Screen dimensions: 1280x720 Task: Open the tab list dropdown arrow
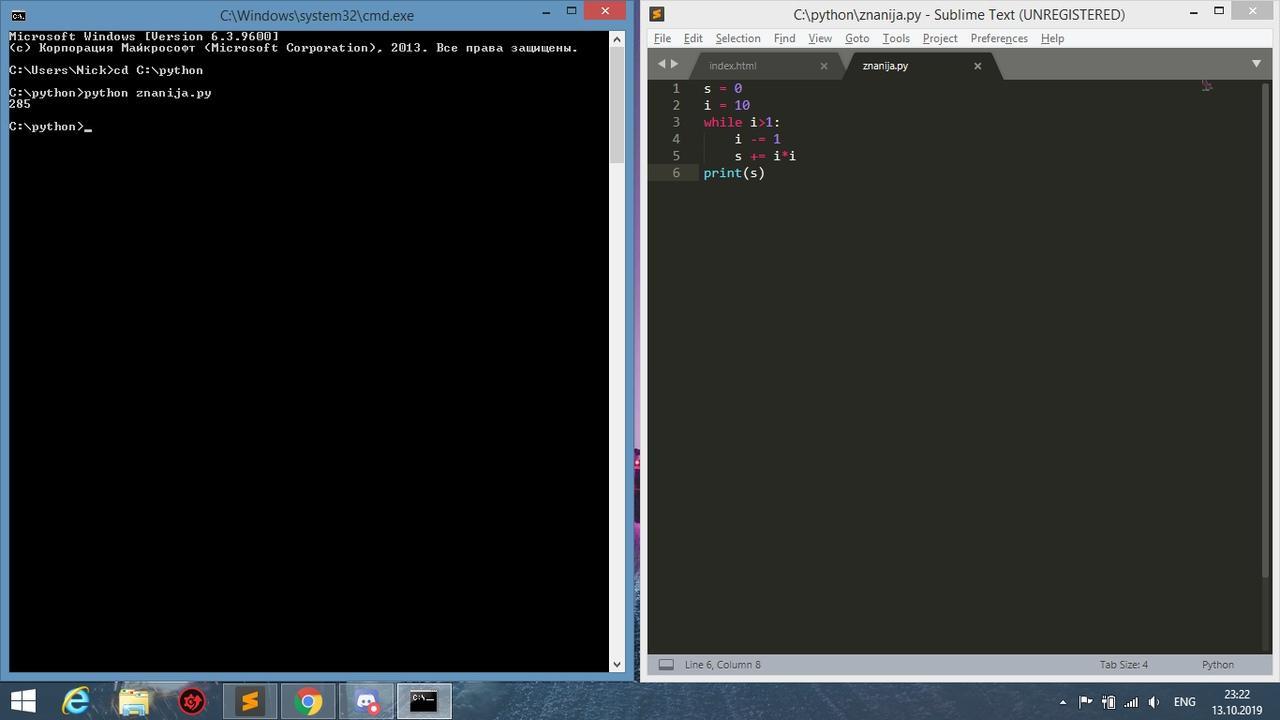[x=1257, y=64]
